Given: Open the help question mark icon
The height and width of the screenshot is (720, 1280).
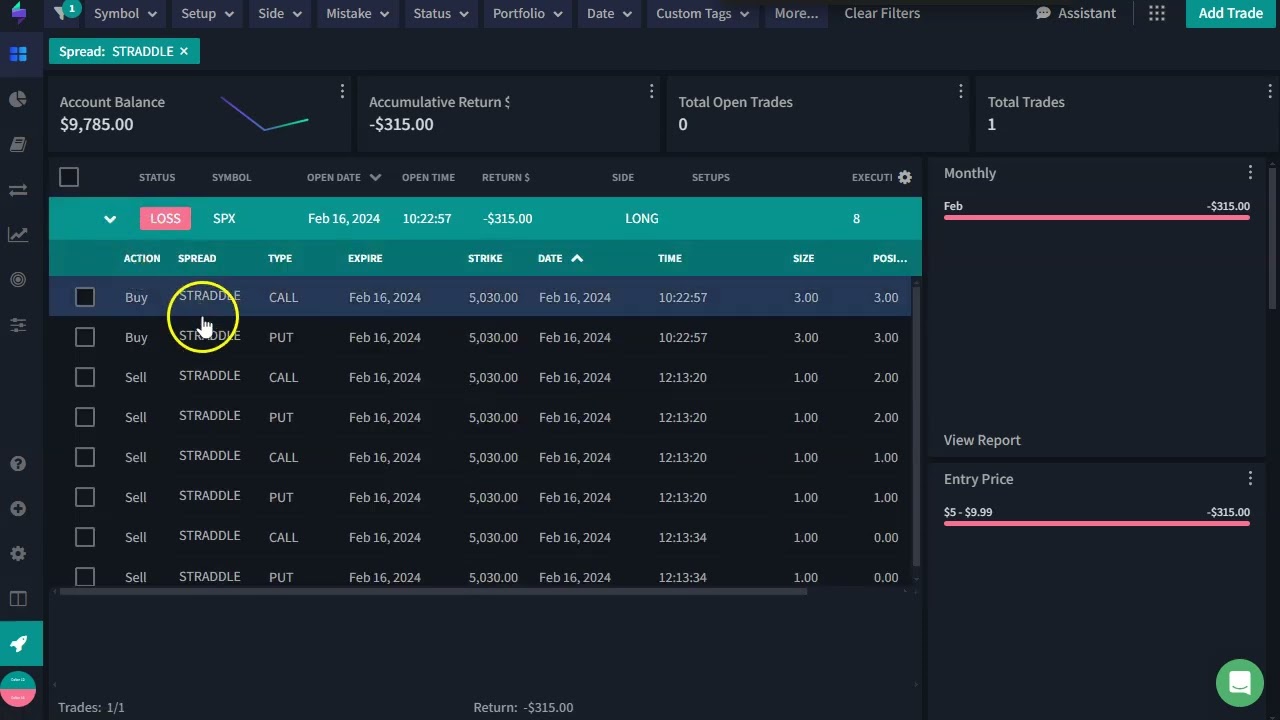Looking at the screenshot, I should click(18, 464).
